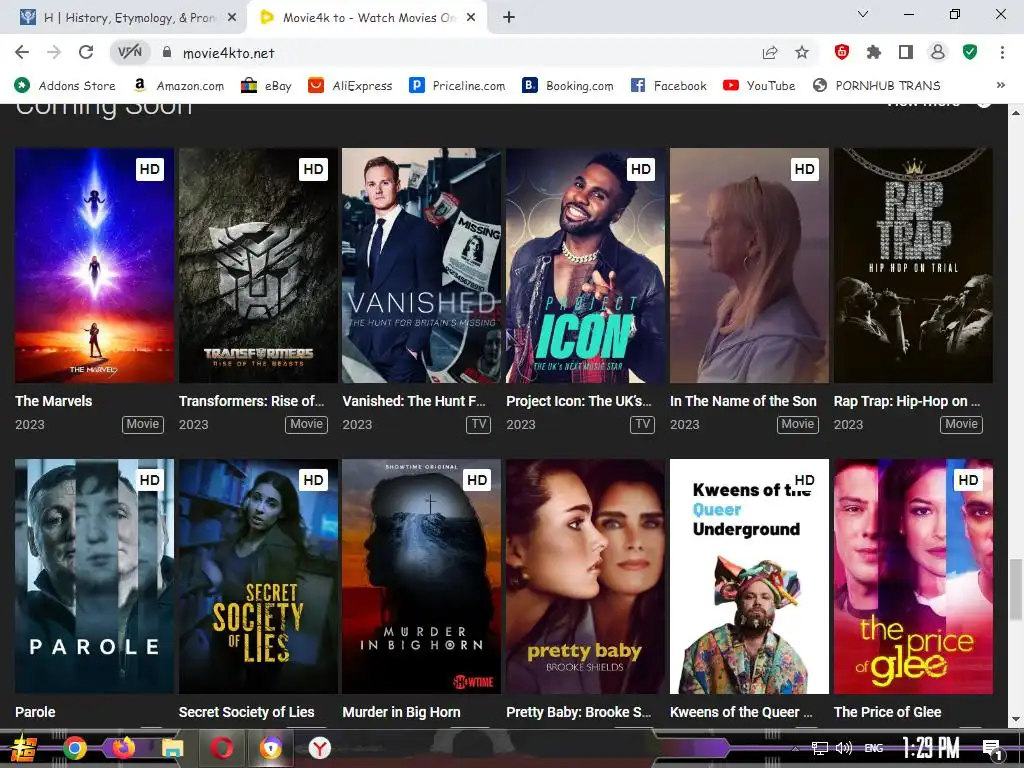
Task: Toggle the browser side panel
Action: (906, 52)
